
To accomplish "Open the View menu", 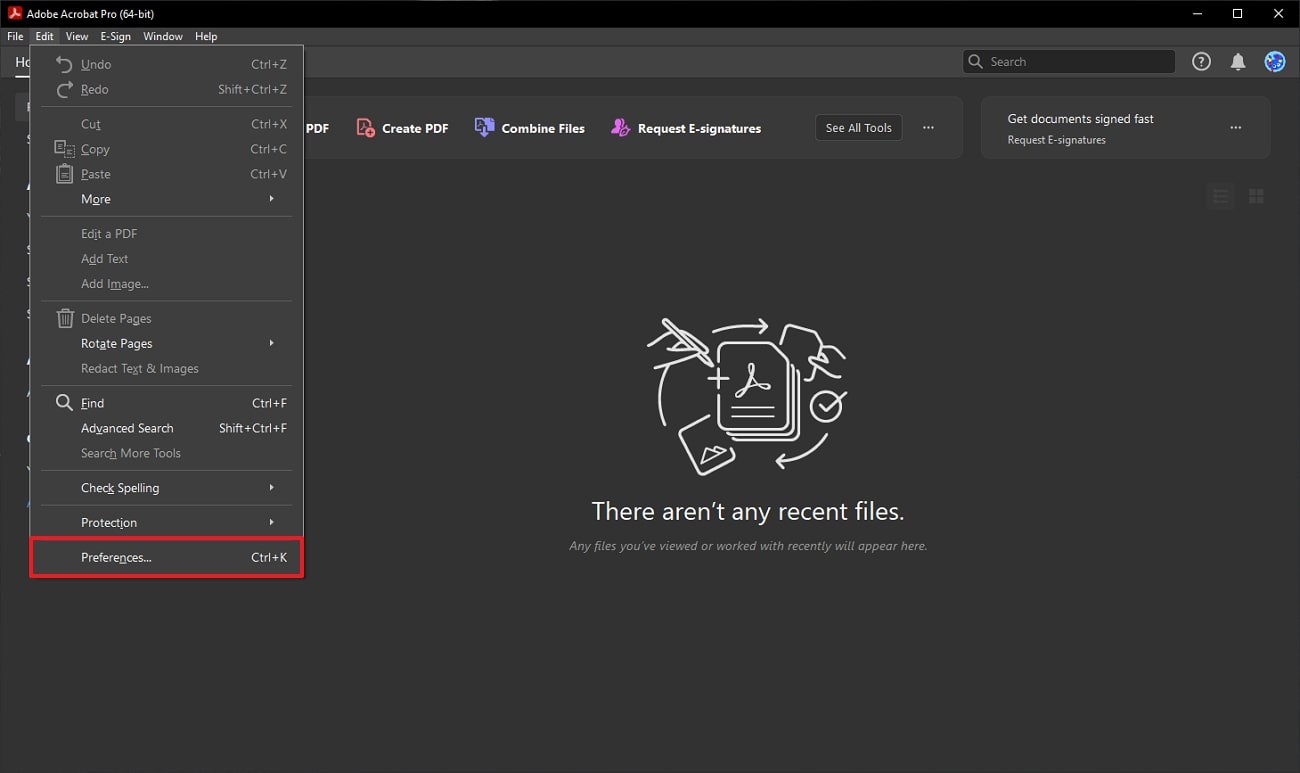I will coord(77,36).
